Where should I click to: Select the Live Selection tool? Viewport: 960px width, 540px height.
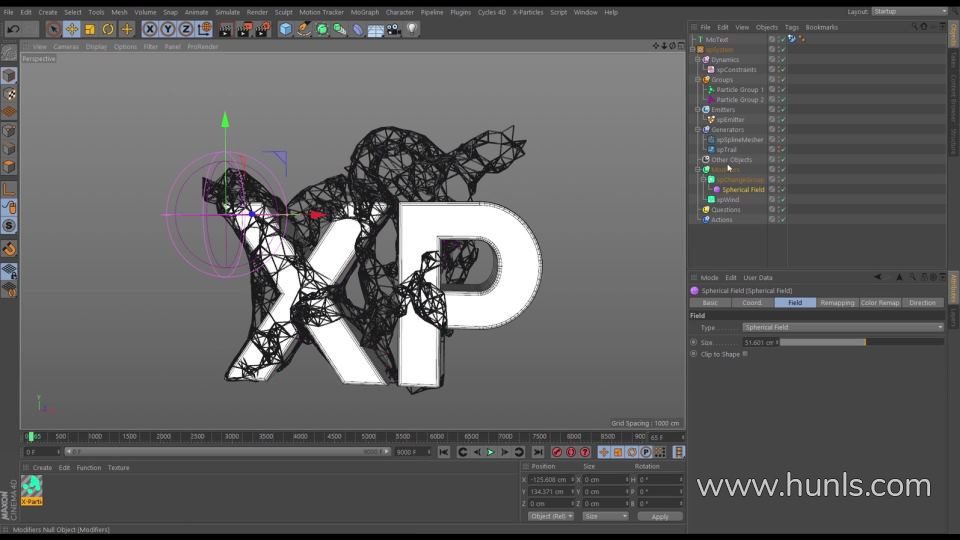point(53,29)
